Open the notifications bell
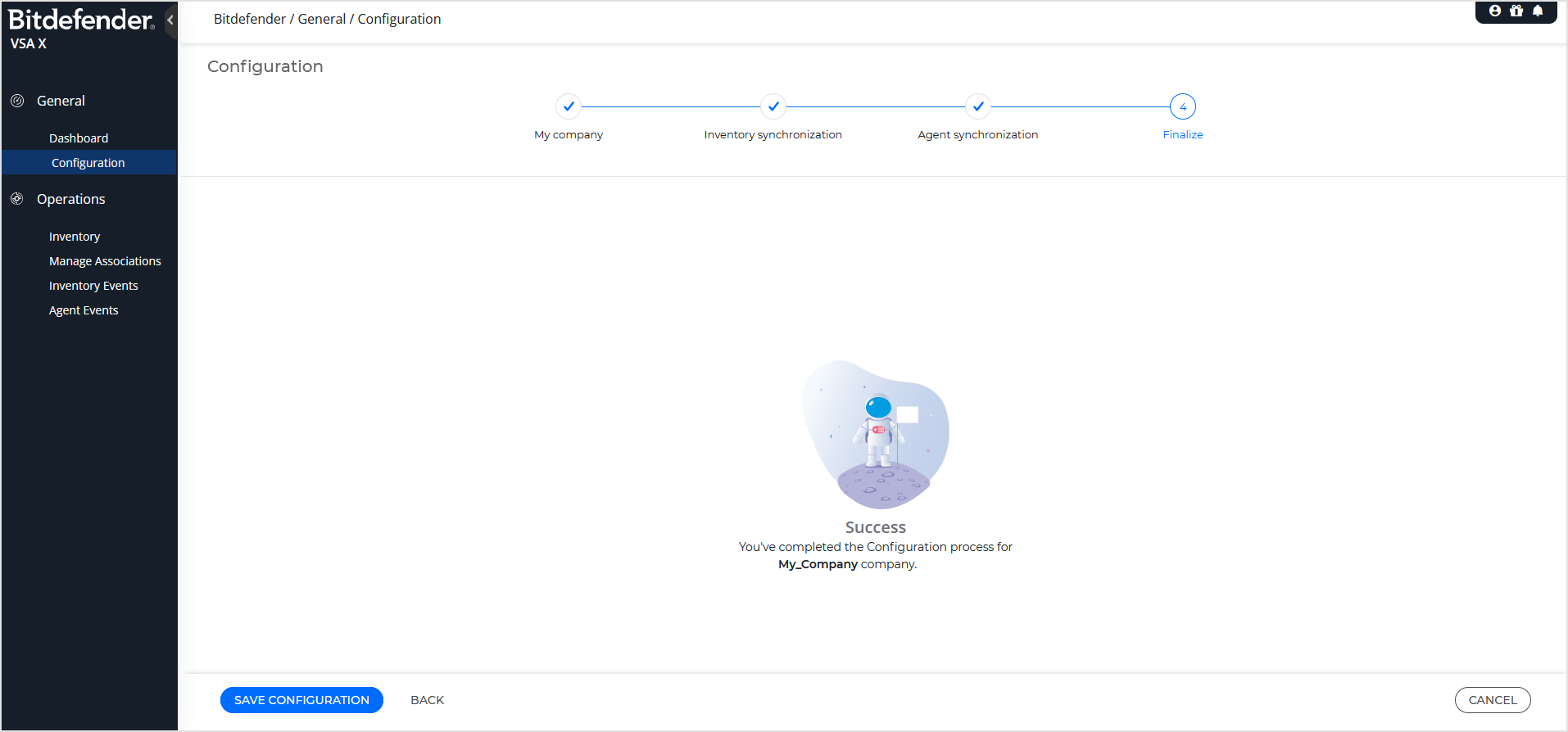This screenshot has height=732, width=1568. pyautogui.click(x=1538, y=11)
